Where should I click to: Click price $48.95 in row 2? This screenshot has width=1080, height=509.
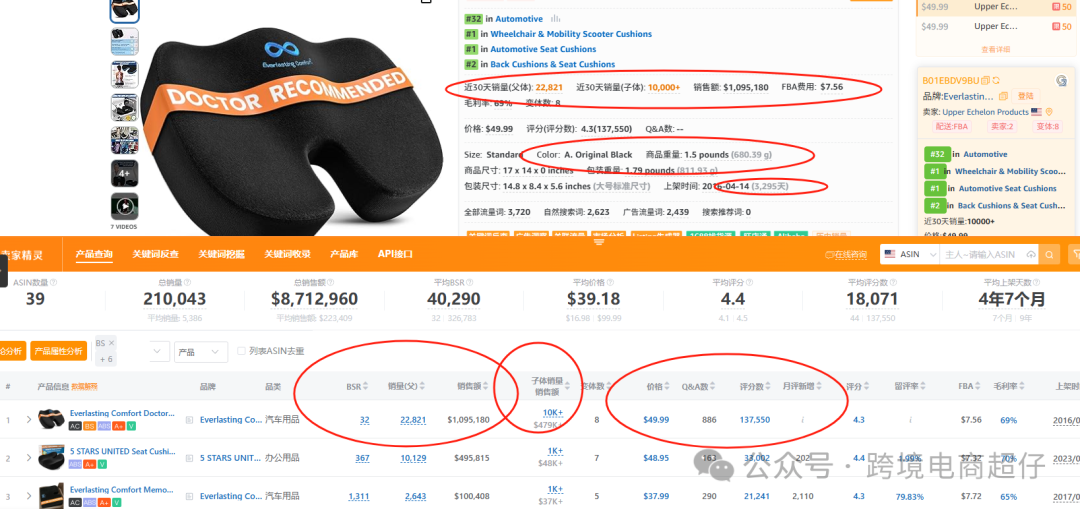point(656,458)
